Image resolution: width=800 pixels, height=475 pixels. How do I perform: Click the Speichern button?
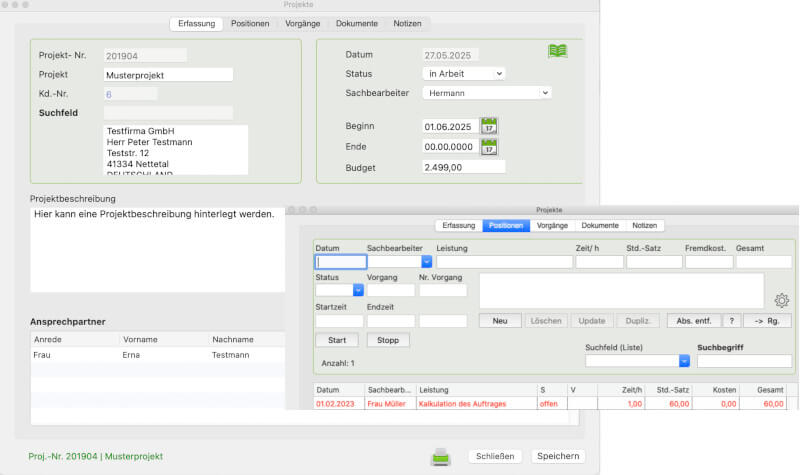tap(557, 456)
